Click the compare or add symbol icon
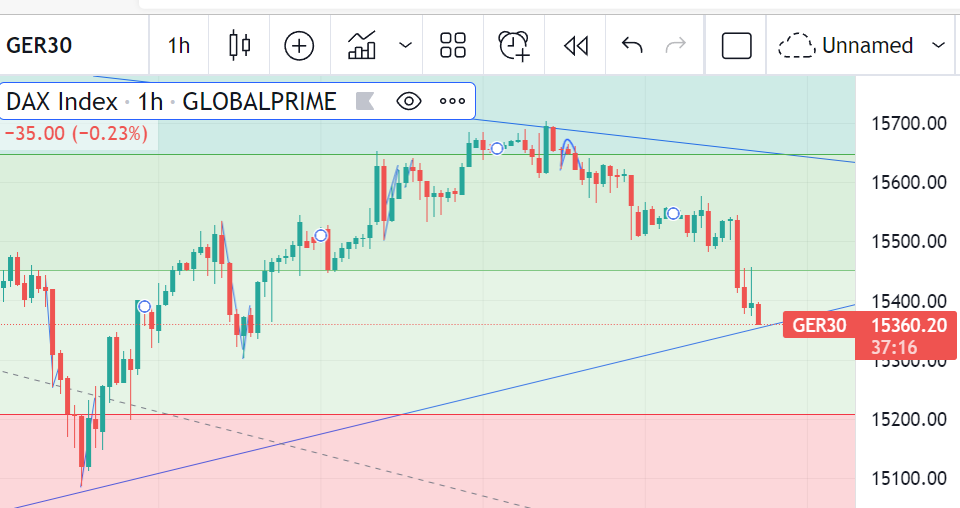The width and height of the screenshot is (960, 508). [x=299, y=45]
